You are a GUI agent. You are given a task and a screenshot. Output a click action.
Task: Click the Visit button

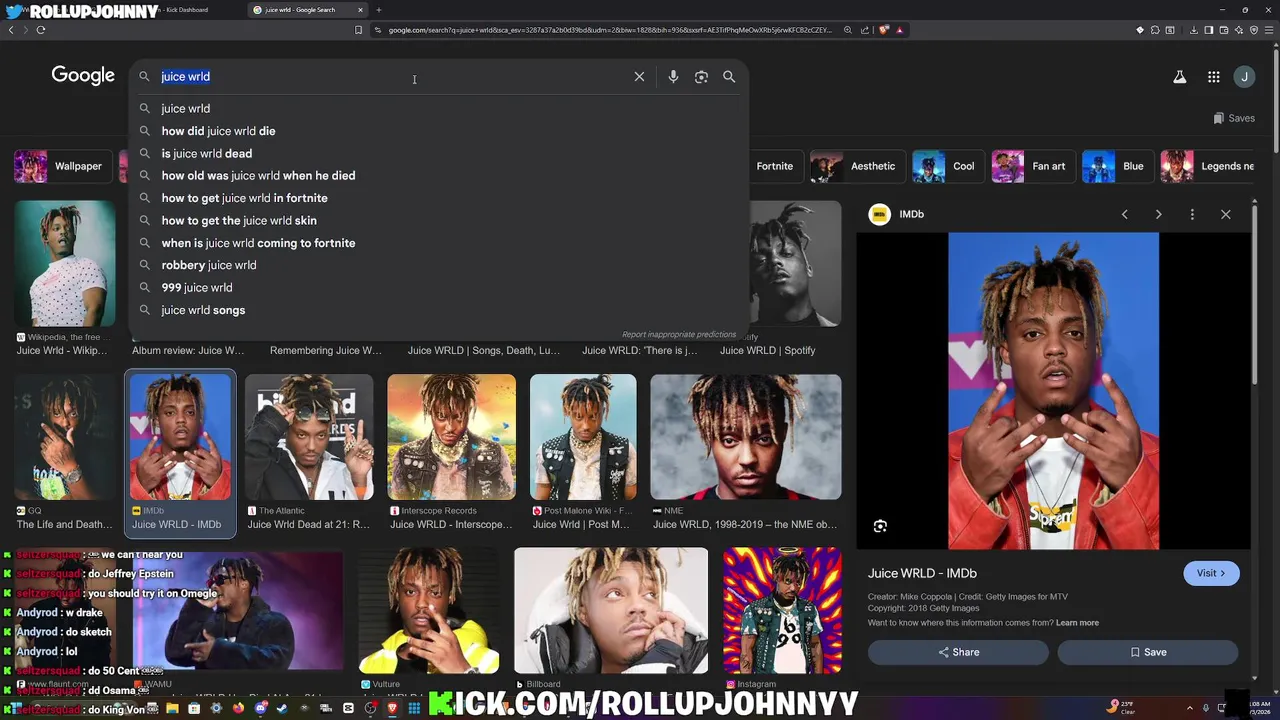point(1211,573)
